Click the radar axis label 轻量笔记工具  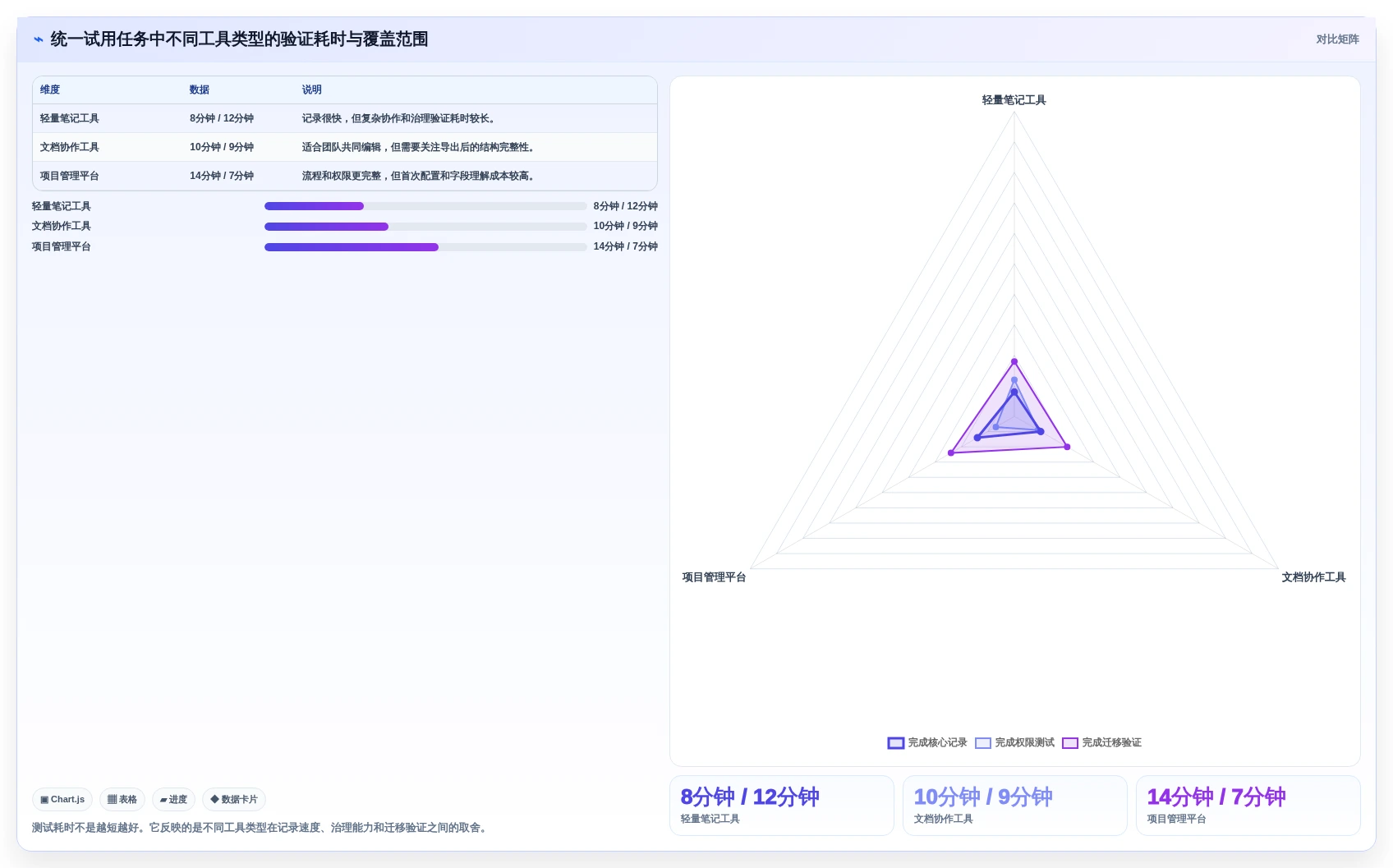1014,100
